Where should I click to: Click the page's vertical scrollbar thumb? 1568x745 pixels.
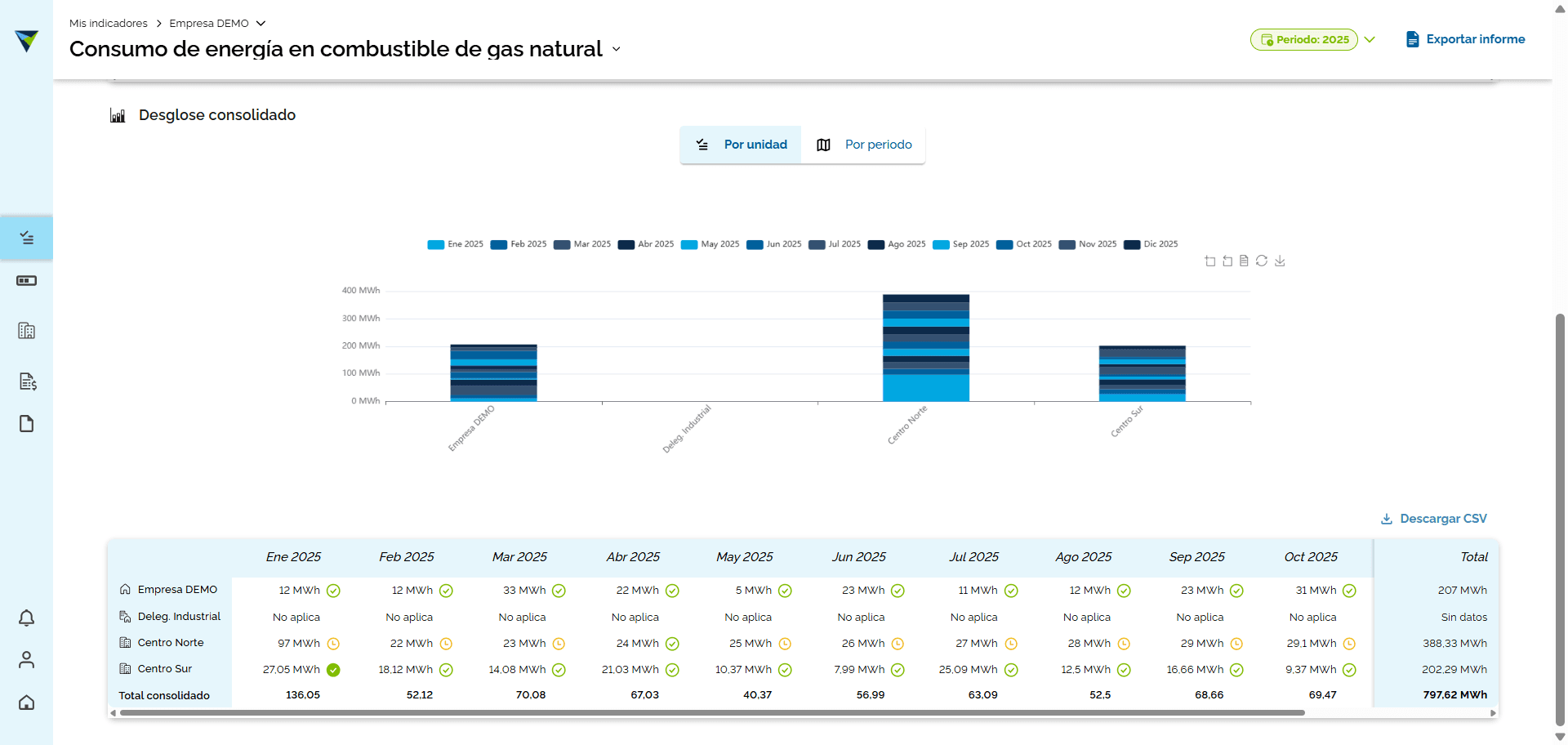tap(1560, 520)
